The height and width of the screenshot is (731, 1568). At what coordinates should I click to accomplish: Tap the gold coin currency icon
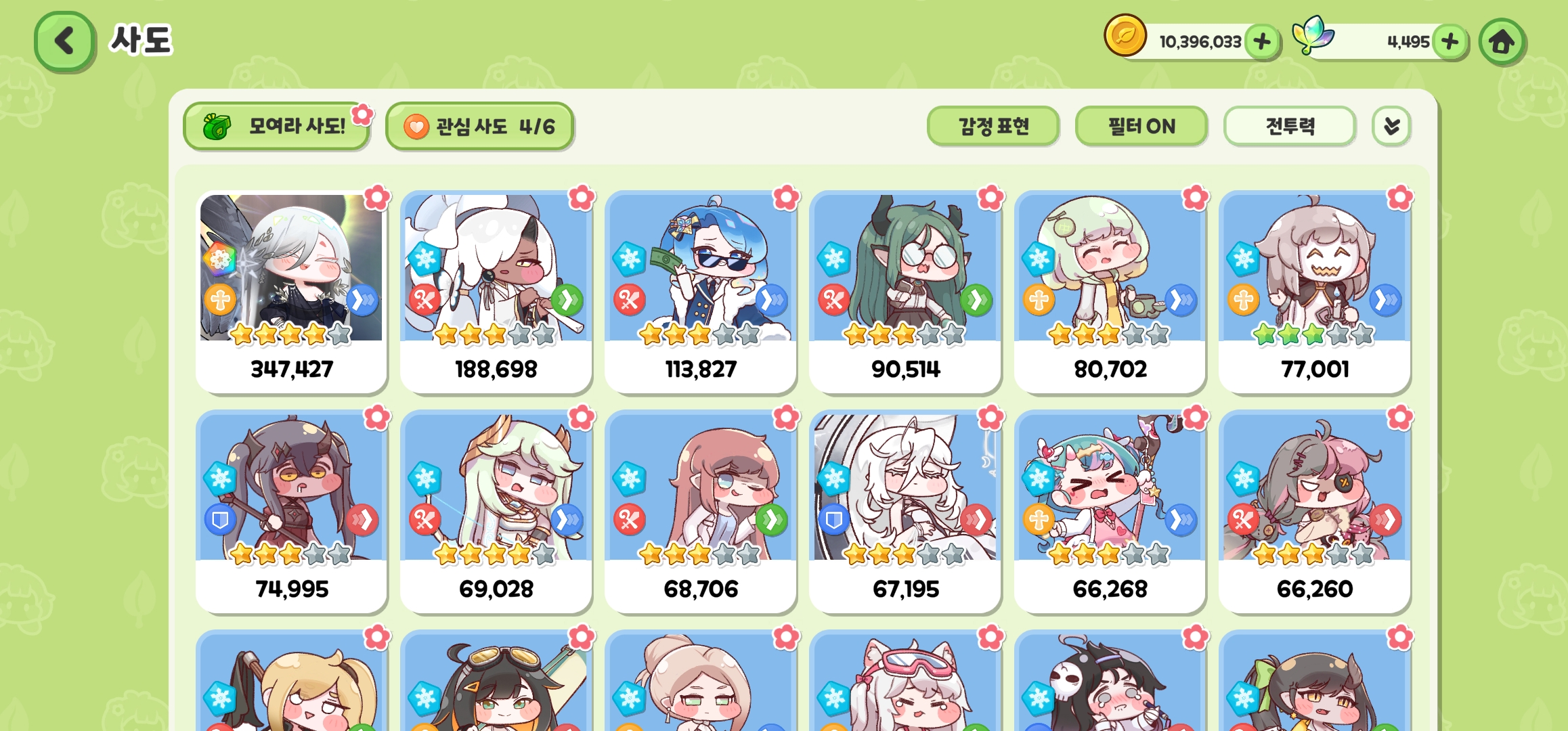(1125, 35)
